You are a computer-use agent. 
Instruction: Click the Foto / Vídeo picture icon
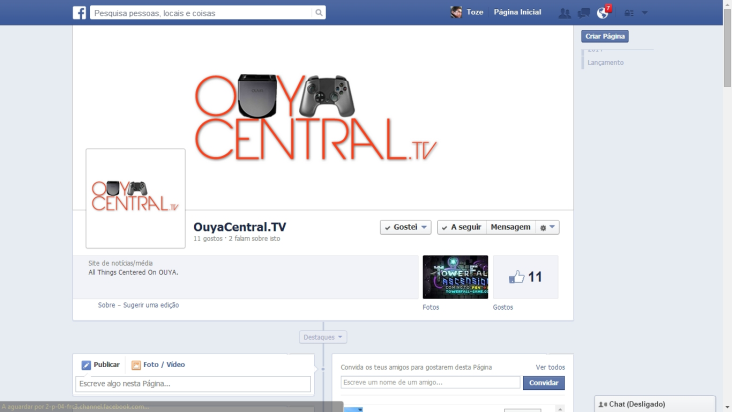(x=136, y=365)
